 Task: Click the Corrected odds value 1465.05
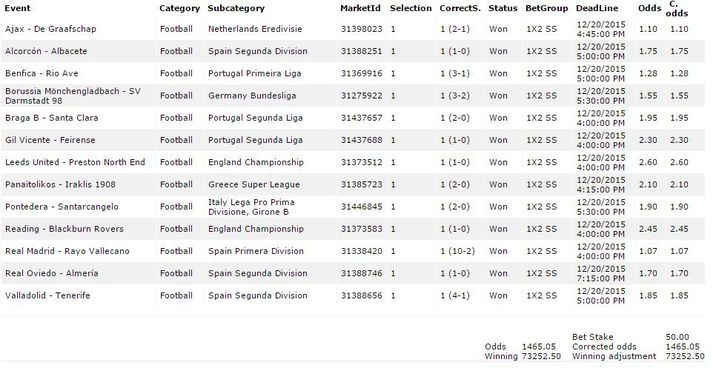coord(682,347)
